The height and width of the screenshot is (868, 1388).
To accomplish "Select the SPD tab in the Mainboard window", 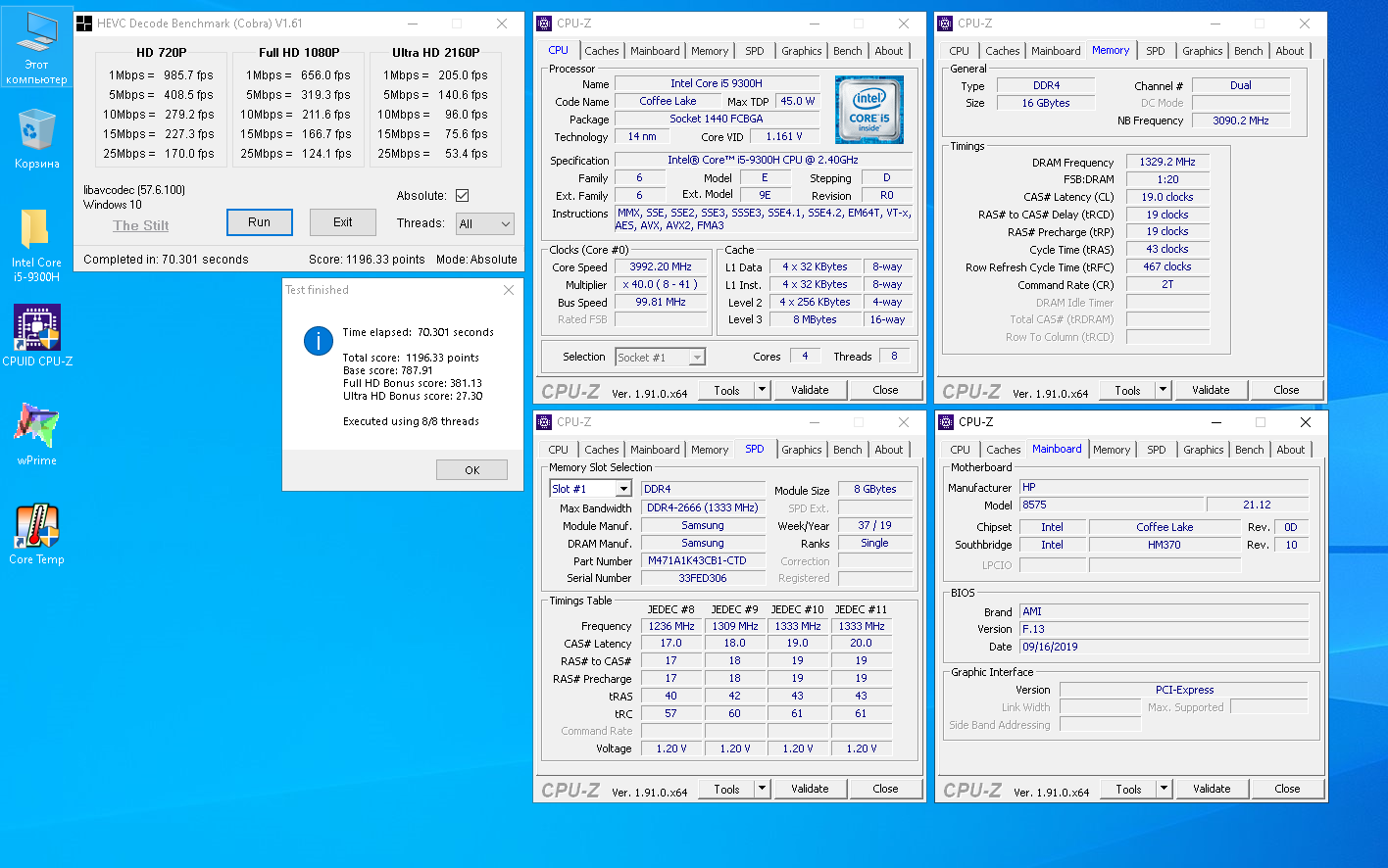I will tap(1157, 450).
